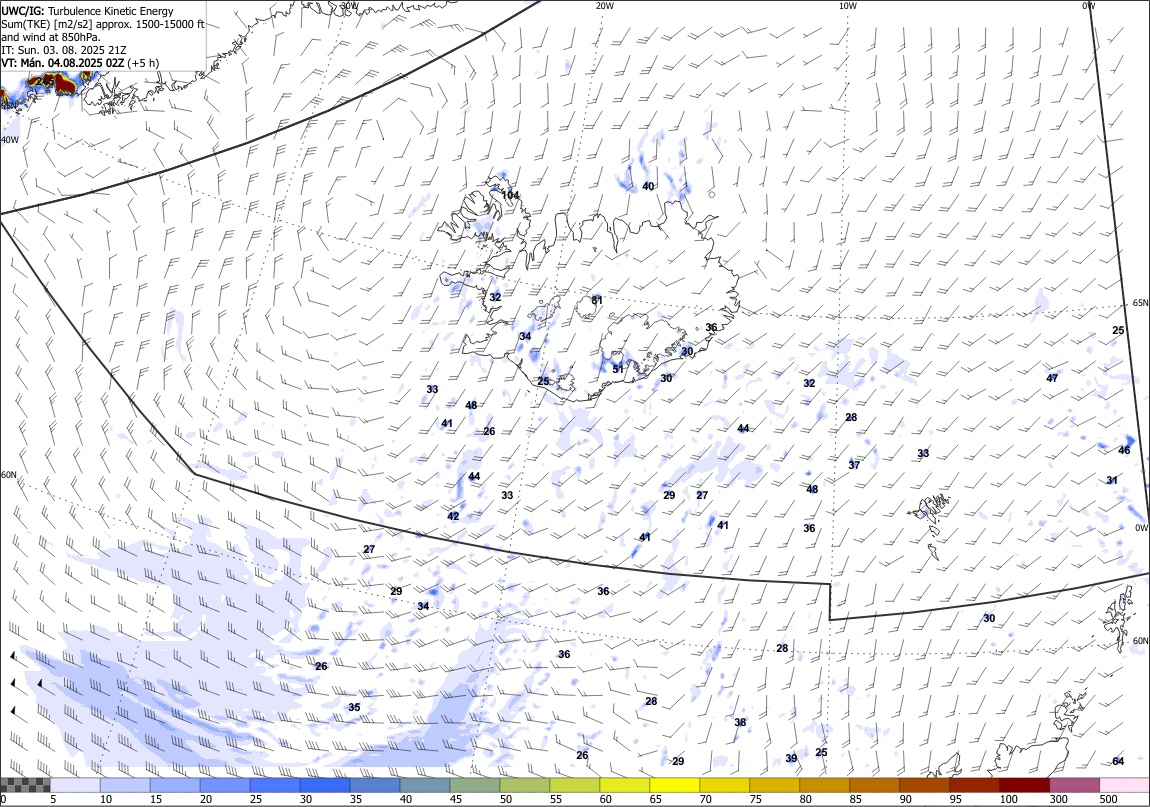
Task: Click the legend tick label 300
Action: (1059, 799)
